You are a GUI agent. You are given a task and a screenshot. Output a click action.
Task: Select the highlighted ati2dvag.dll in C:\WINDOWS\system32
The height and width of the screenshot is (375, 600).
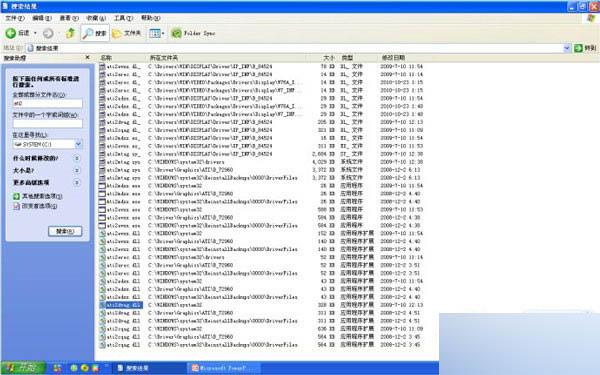coord(124,305)
